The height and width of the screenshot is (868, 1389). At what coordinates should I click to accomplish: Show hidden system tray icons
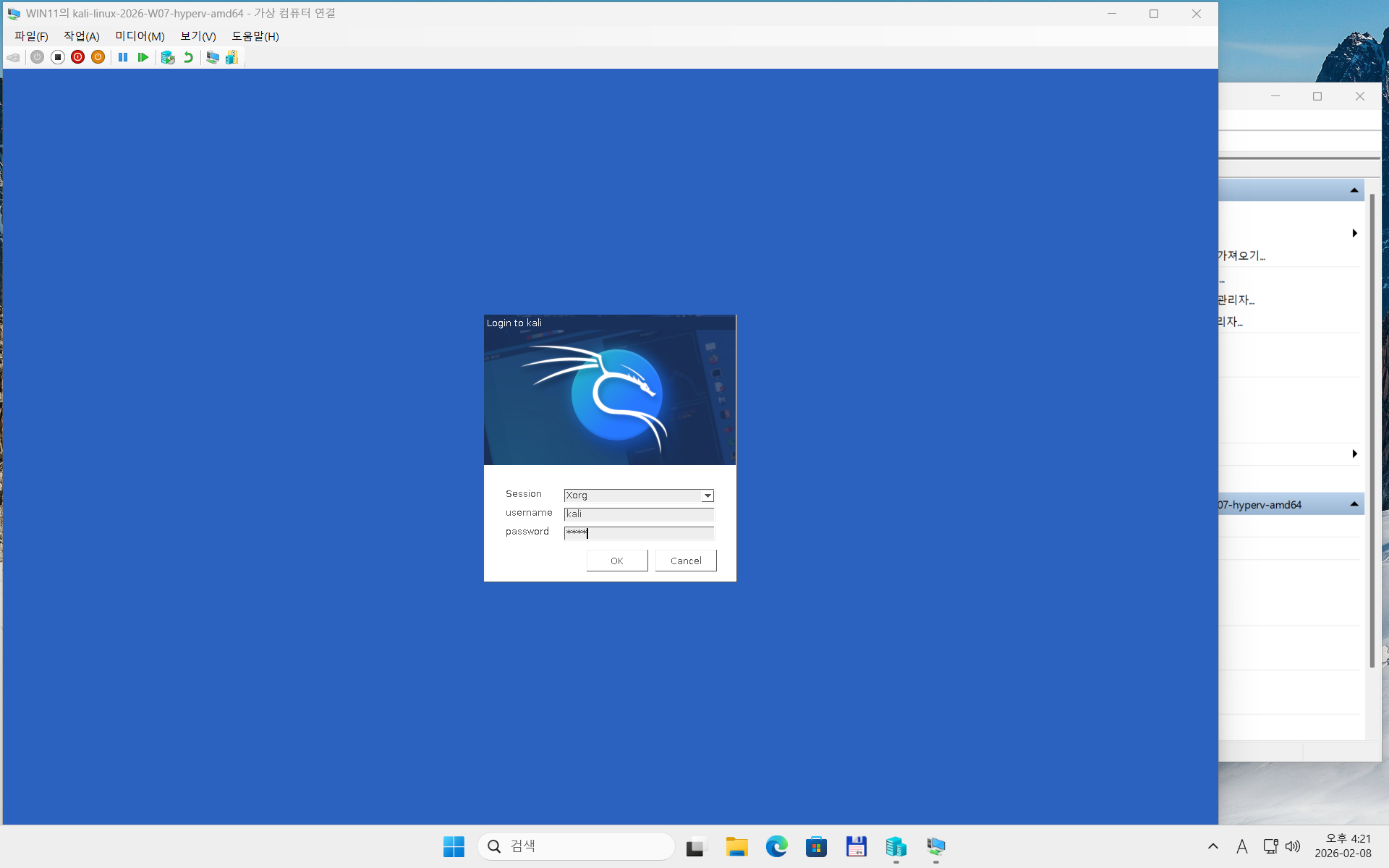point(1213,846)
